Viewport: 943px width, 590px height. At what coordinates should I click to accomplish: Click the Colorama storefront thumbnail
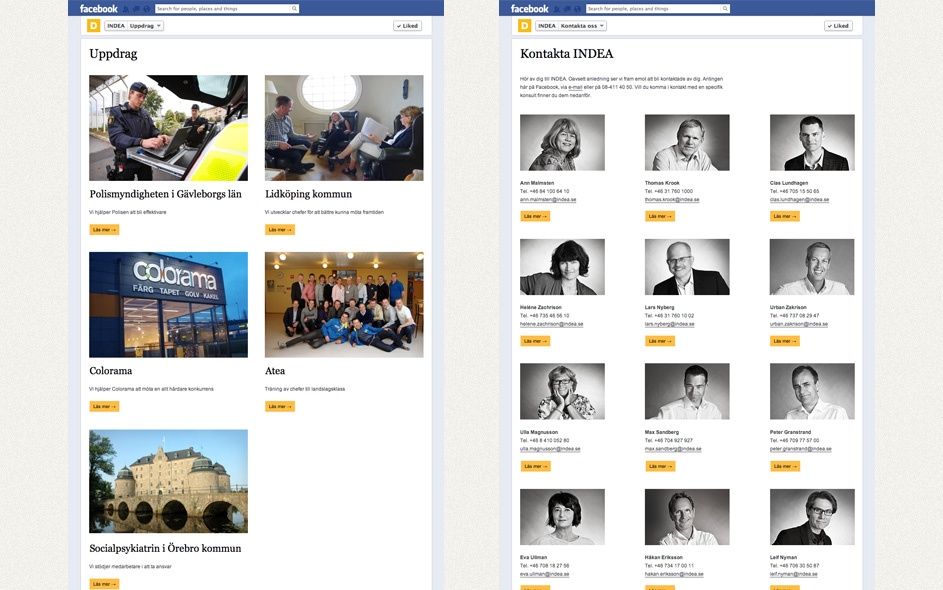168,304
